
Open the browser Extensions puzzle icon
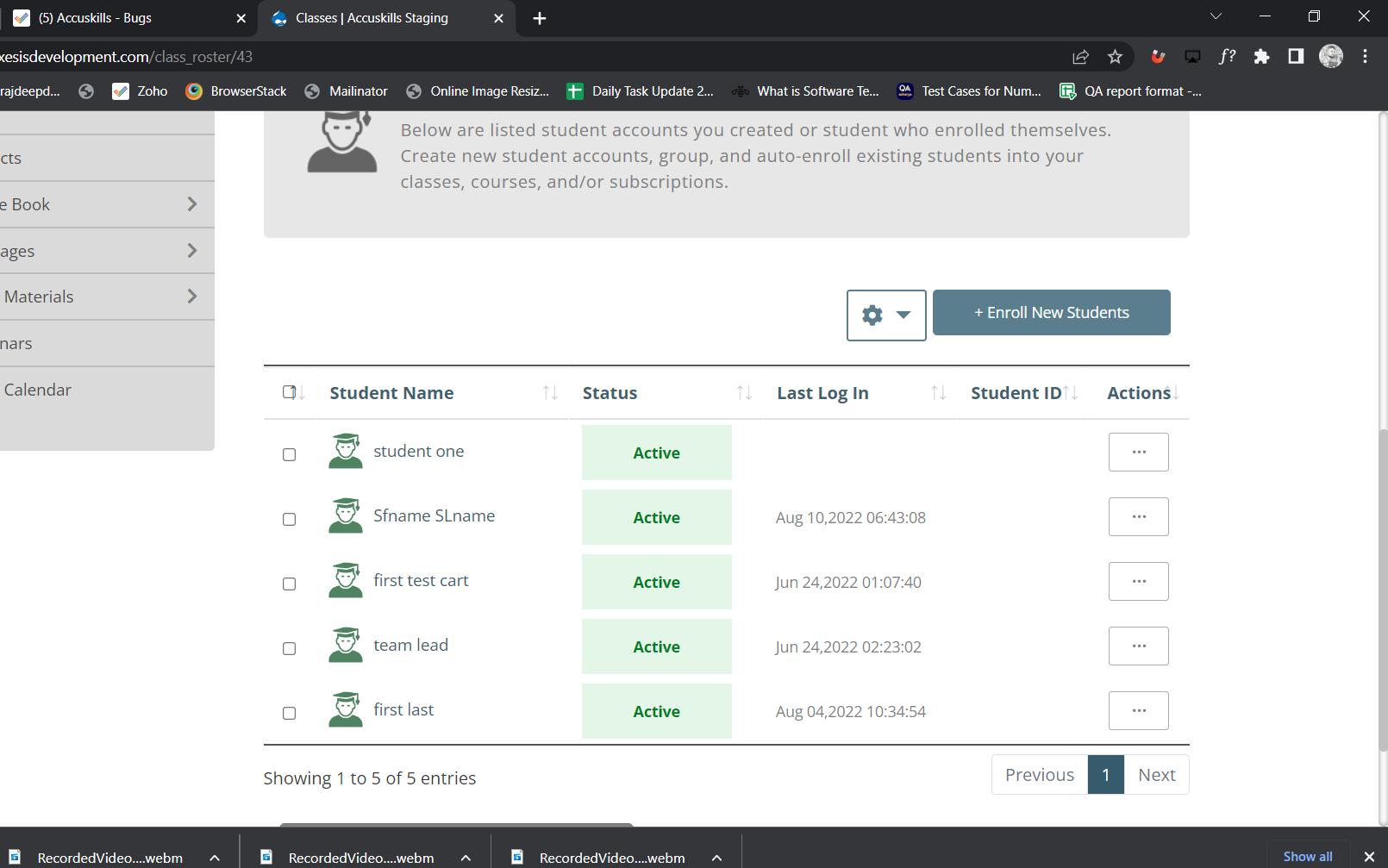tap(1261, 57)
